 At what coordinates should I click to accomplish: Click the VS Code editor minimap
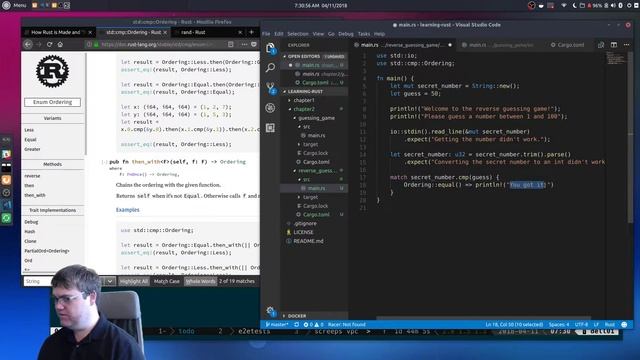click(x=616, y=58)
